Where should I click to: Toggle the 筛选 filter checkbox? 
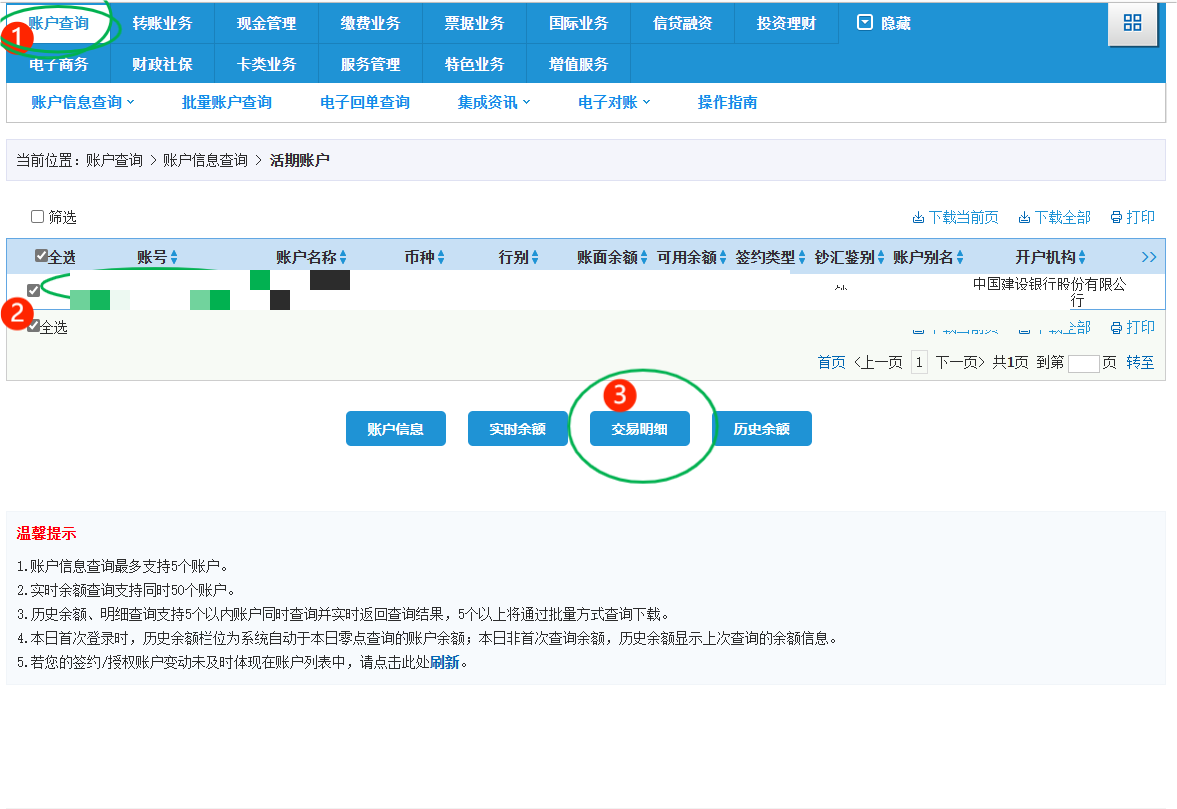[x=38, y=217]
